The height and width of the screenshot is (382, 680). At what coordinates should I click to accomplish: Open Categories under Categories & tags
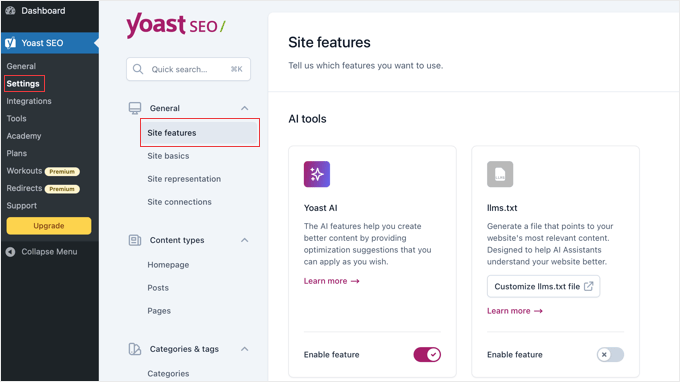pyautogui.click(x=168, y=373)
